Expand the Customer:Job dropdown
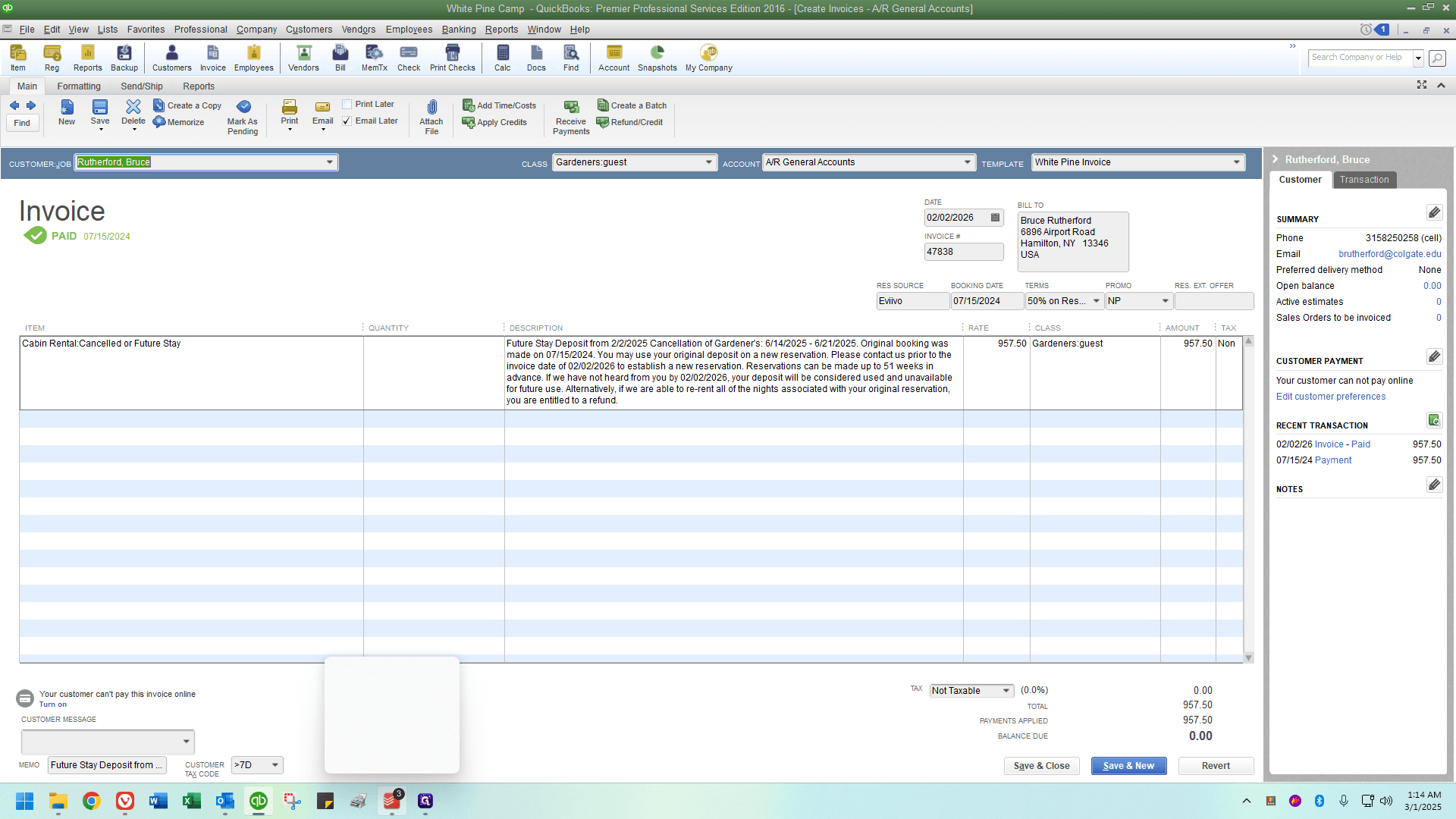The width and height of the screenshot is (1456, 819). click(x=330, y=162)
